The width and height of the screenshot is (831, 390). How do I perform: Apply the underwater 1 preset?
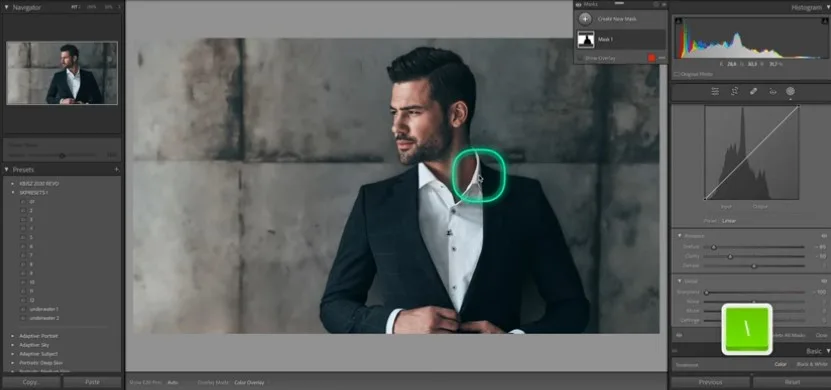(44, 309)
